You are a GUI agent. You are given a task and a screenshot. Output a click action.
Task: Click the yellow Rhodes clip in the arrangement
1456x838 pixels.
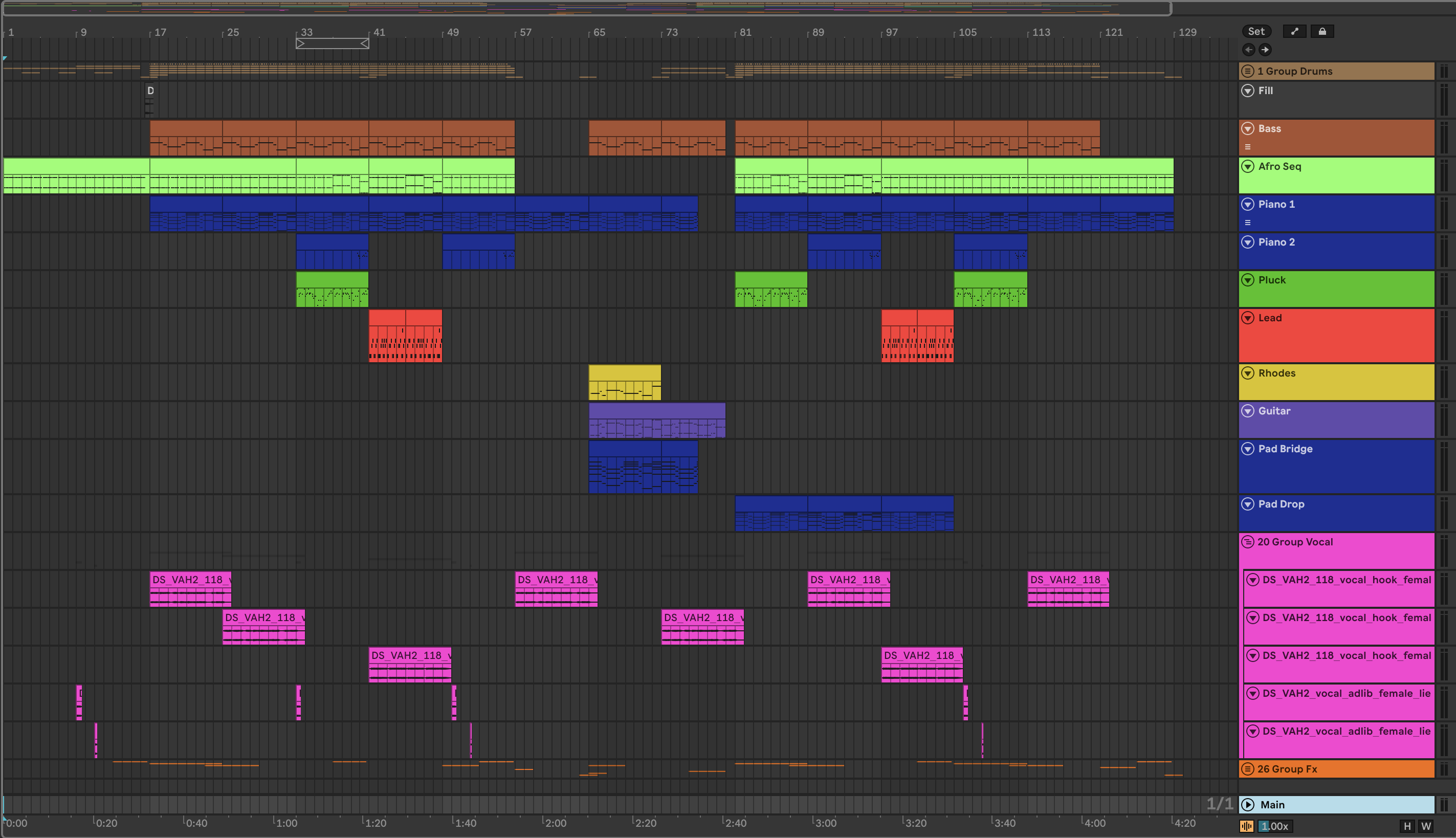[x=625, y=374]
